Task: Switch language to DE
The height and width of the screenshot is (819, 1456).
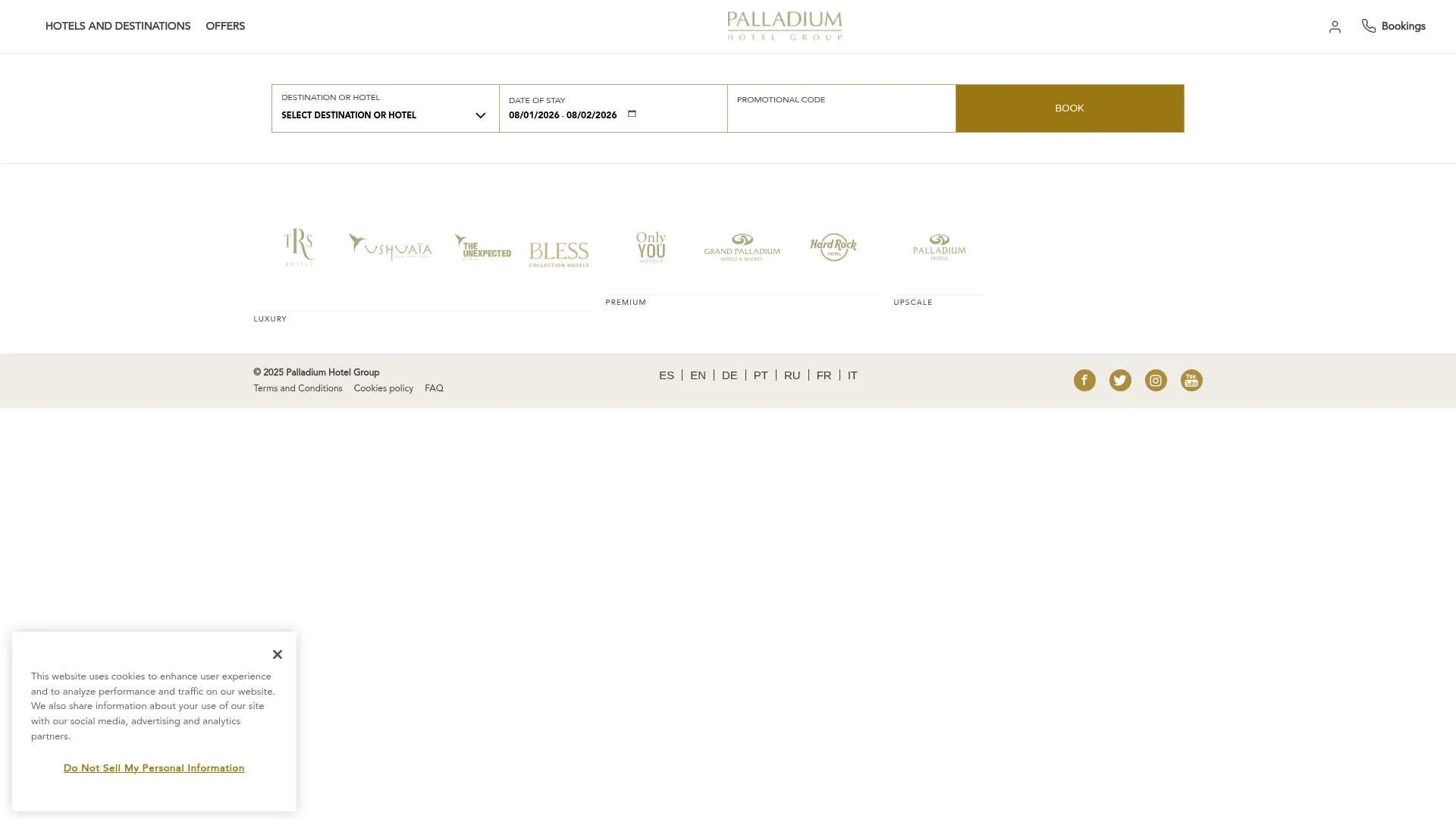Action: coord(730,375)
